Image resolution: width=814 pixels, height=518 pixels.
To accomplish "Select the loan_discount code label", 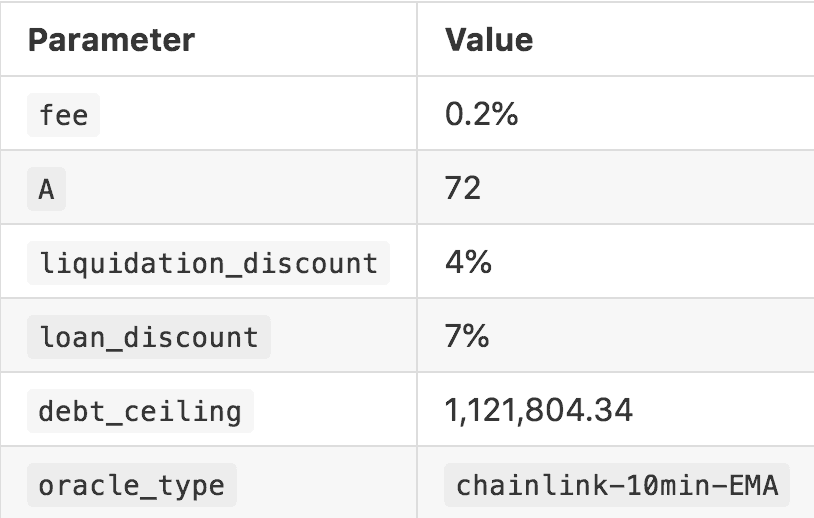I will point(148,337).
